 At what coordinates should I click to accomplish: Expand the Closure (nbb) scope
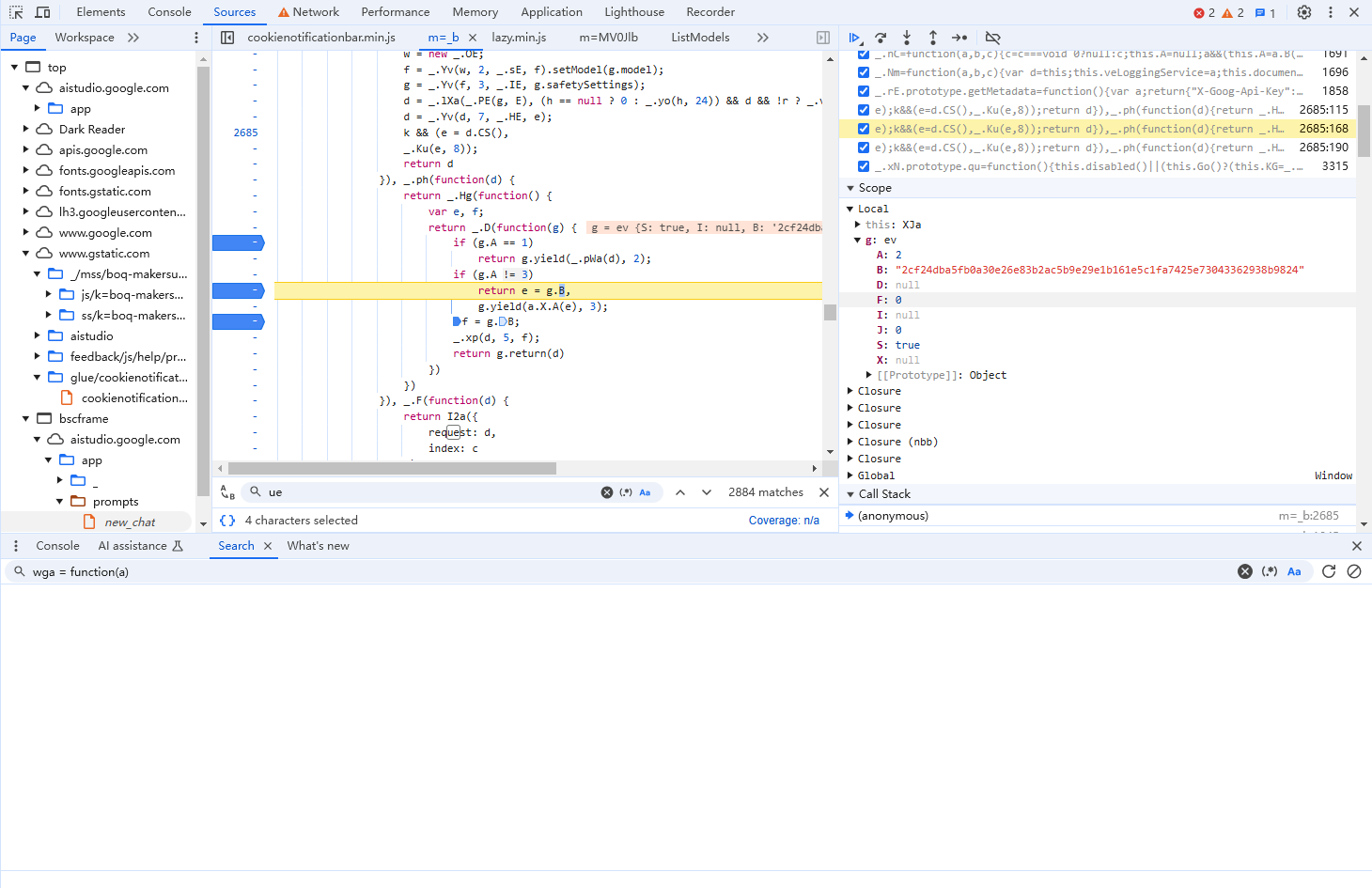tap(850, 442)
